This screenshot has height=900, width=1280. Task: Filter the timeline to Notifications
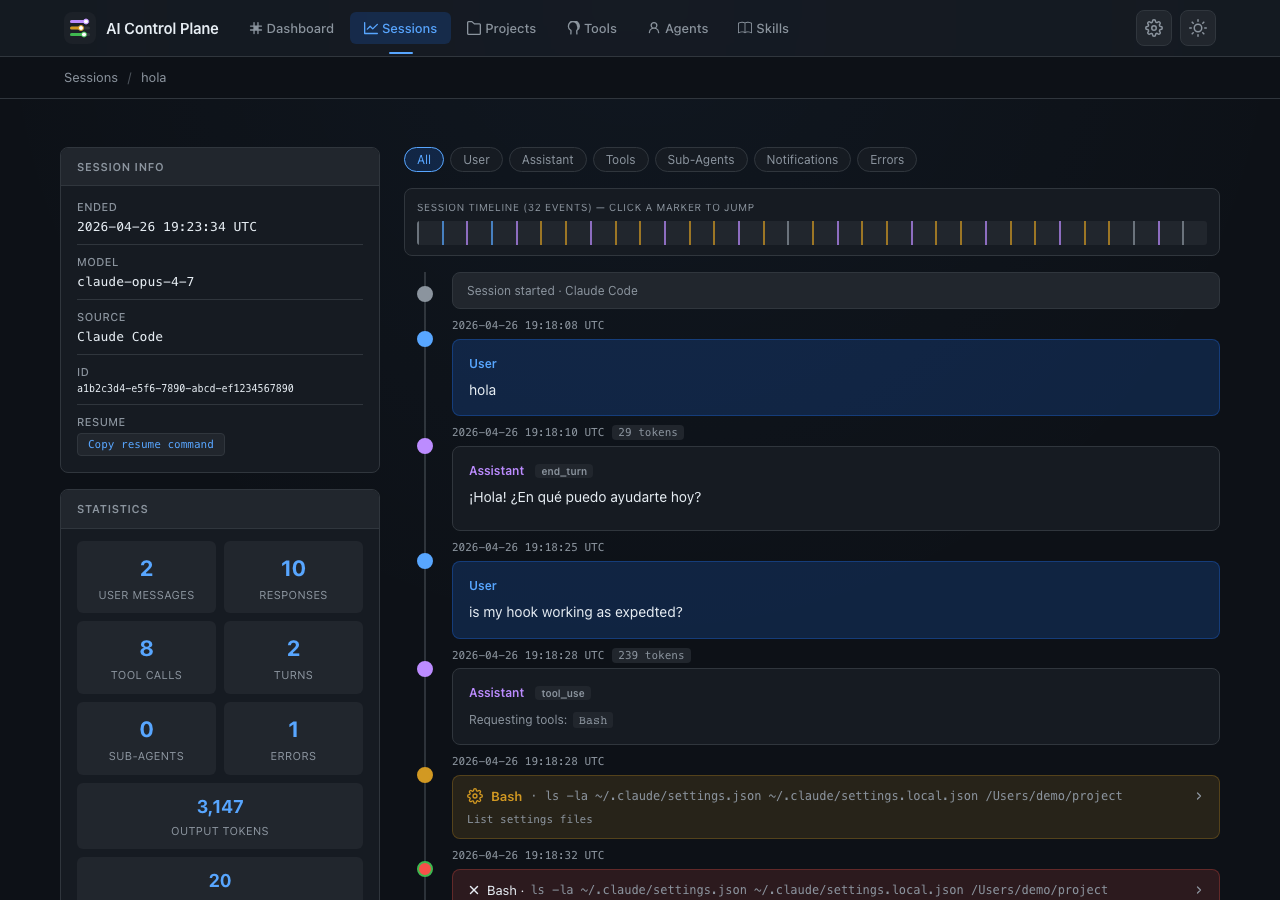(x=802, y=160)
